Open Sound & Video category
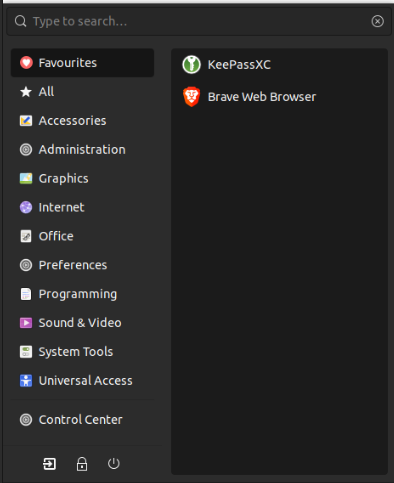The width and height of the screenshot is (394, 483). click(82, 323)
